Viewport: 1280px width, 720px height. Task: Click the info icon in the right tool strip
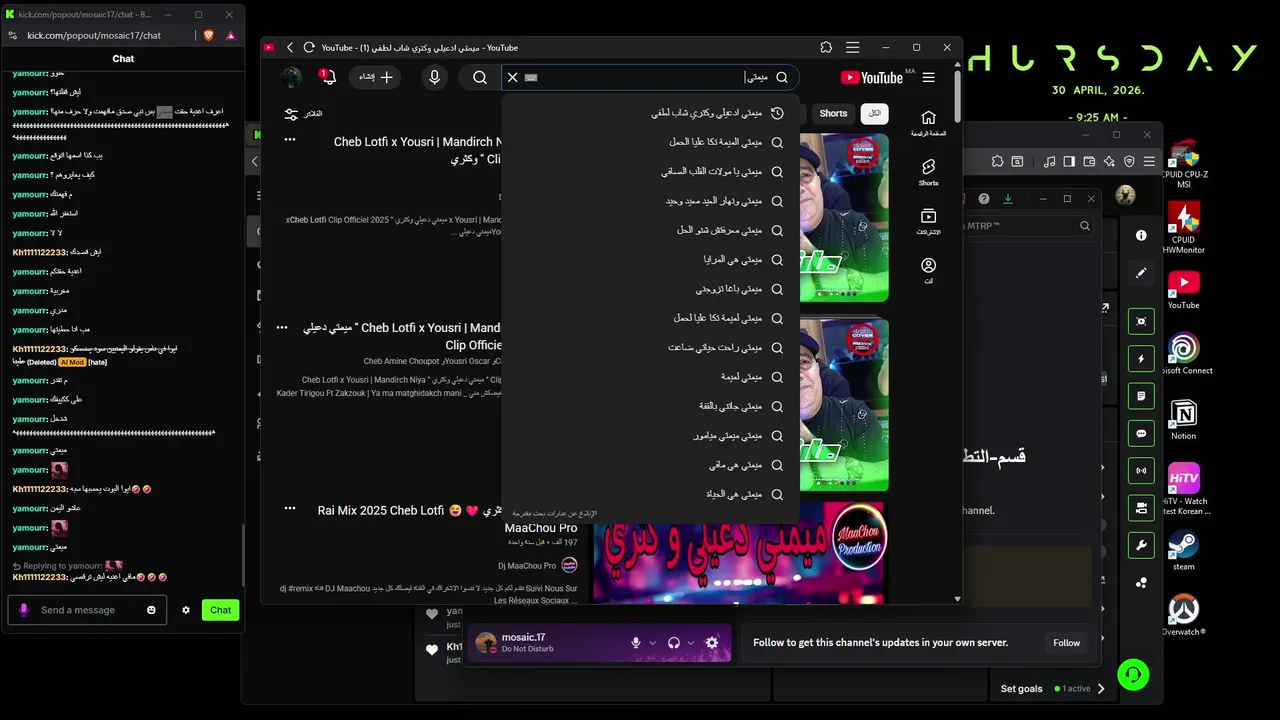click(1141, 236)
